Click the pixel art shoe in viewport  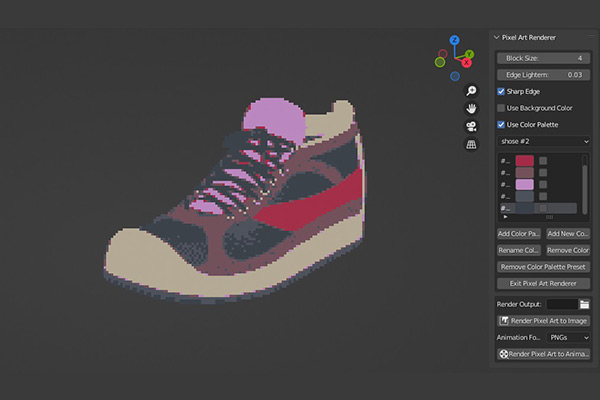pyautogui.click(x=234, y=201)
